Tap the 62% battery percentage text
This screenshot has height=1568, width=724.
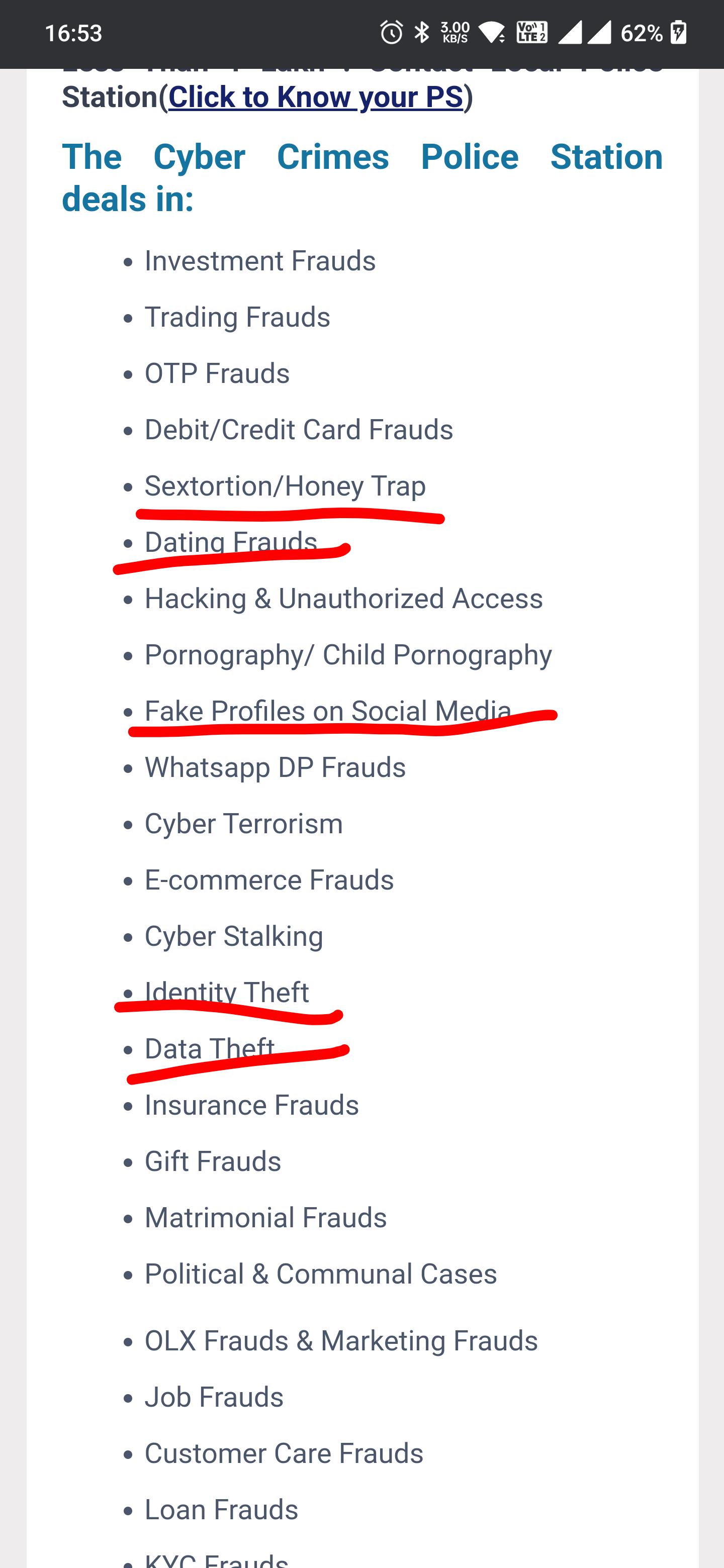coord(641,33)
